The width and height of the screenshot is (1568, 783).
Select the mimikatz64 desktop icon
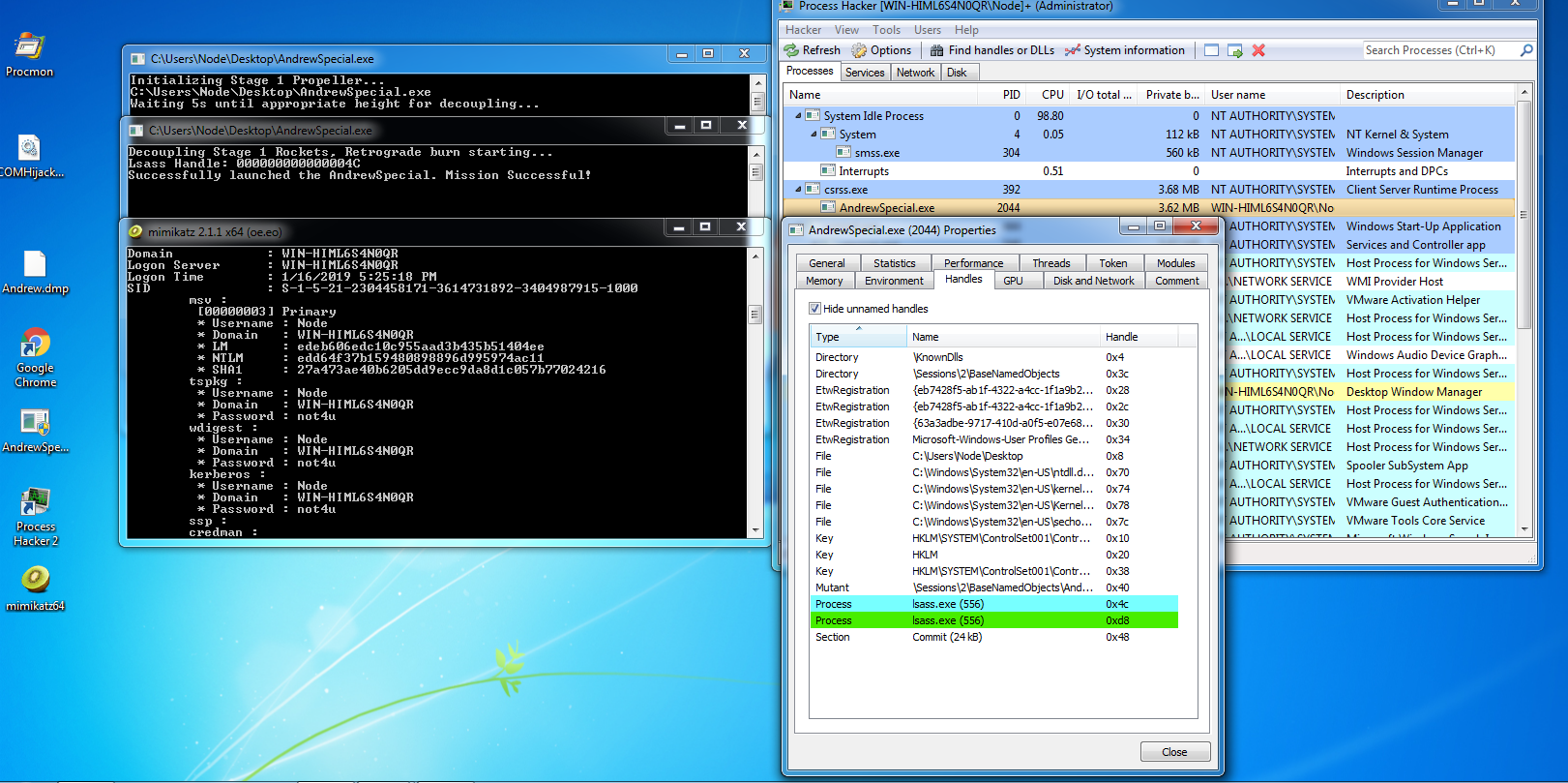coord(35,588)
